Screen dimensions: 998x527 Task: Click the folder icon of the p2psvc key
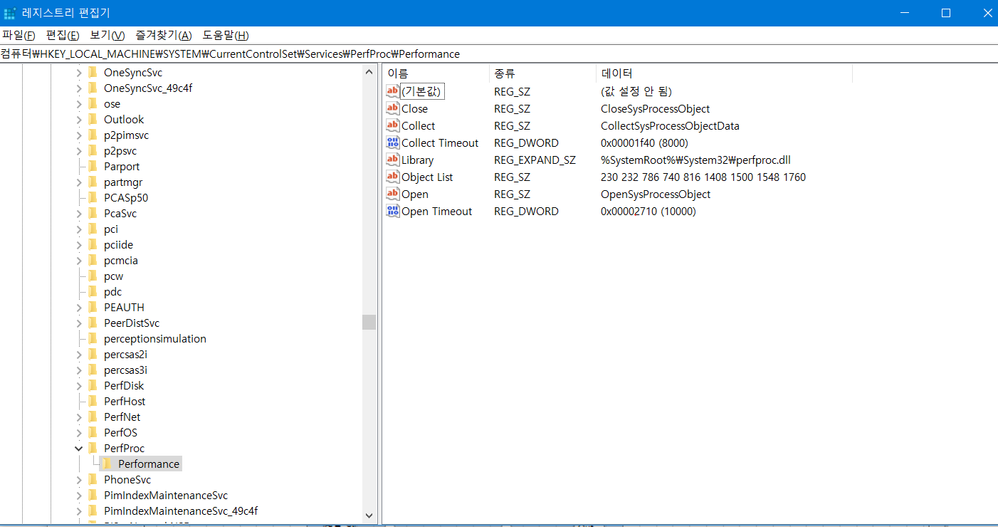(93, 151)
